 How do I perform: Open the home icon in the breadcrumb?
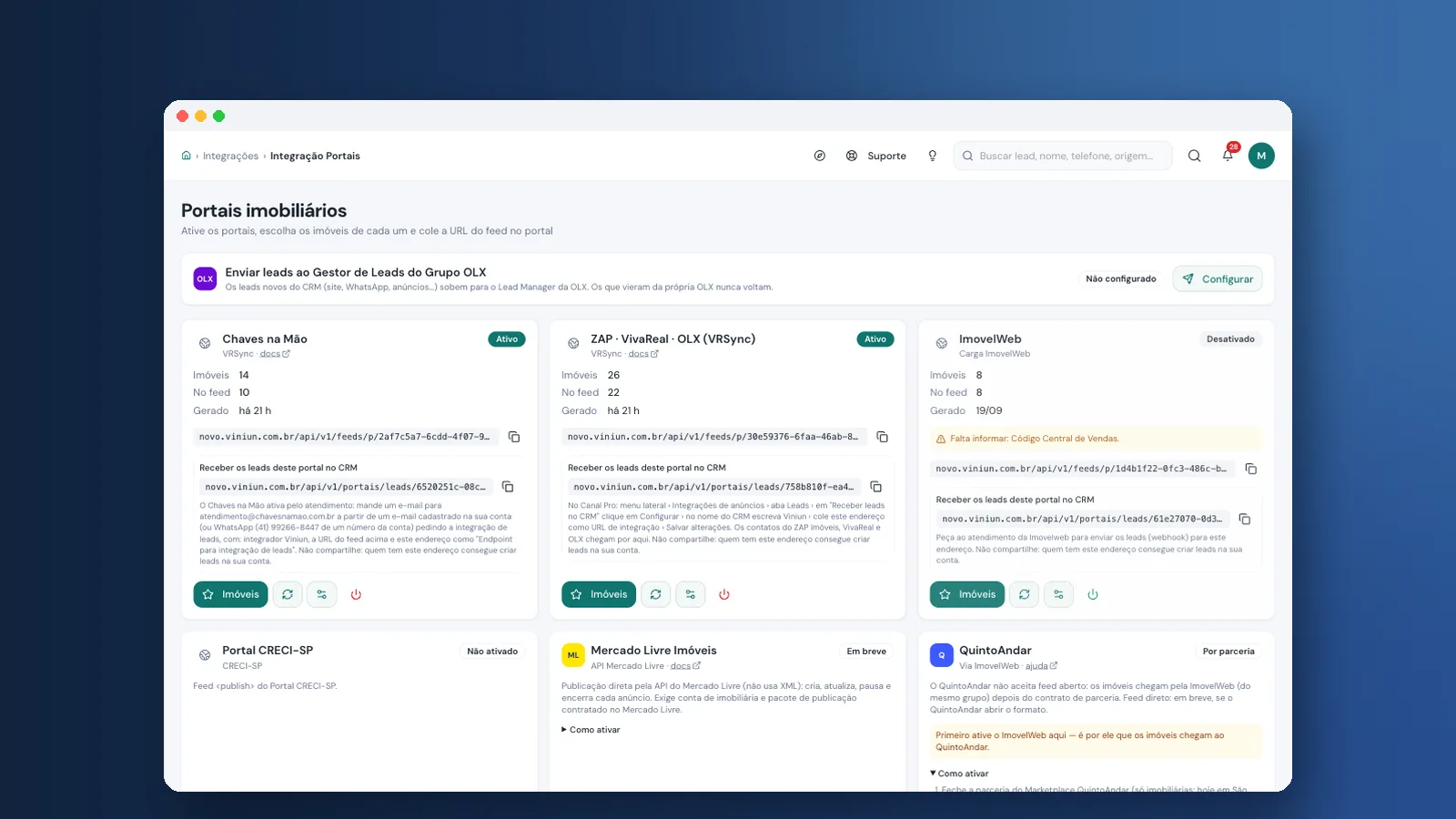(187, 156)
